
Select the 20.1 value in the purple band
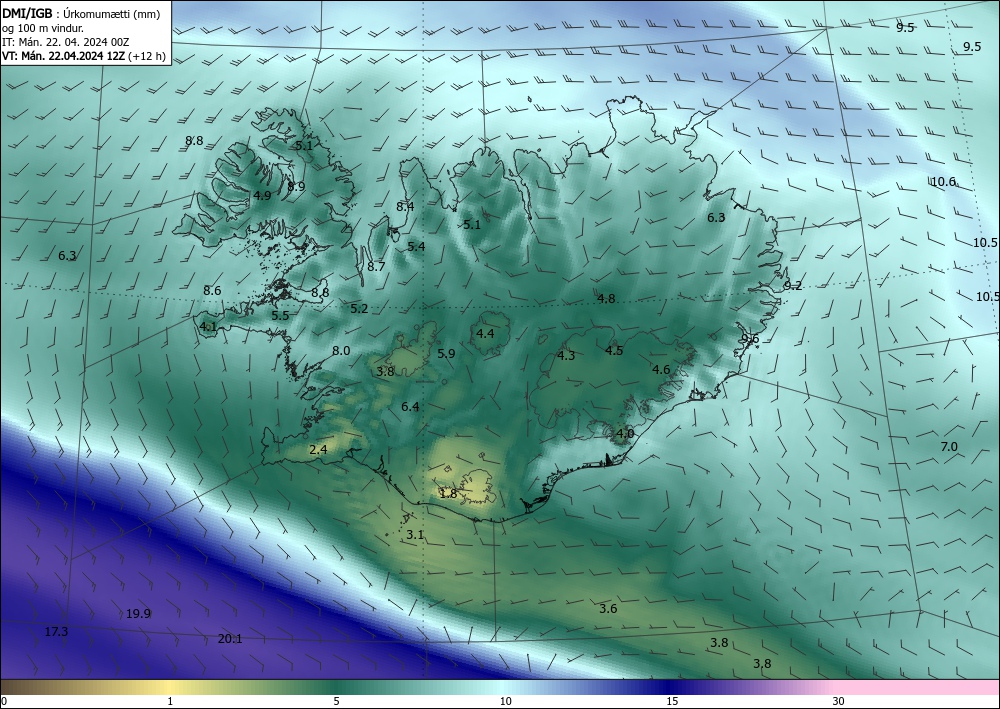(x=230, y=639)
